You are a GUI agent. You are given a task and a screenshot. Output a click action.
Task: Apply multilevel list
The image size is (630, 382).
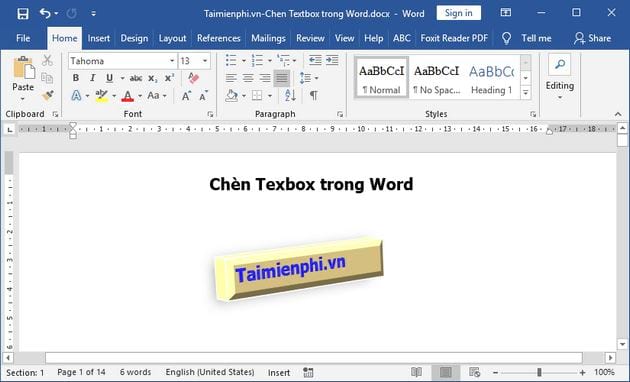tap(283, 61)
